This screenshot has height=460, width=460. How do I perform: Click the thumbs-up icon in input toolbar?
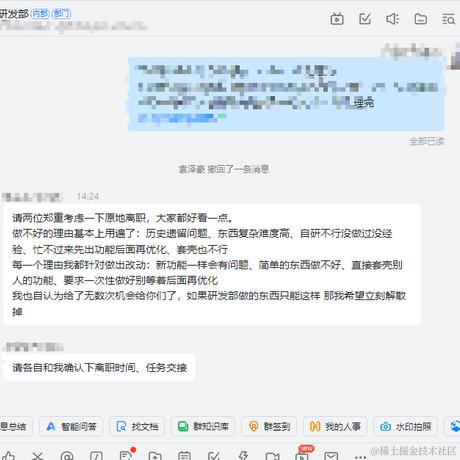pyautogui.click(x=8, y=456)
